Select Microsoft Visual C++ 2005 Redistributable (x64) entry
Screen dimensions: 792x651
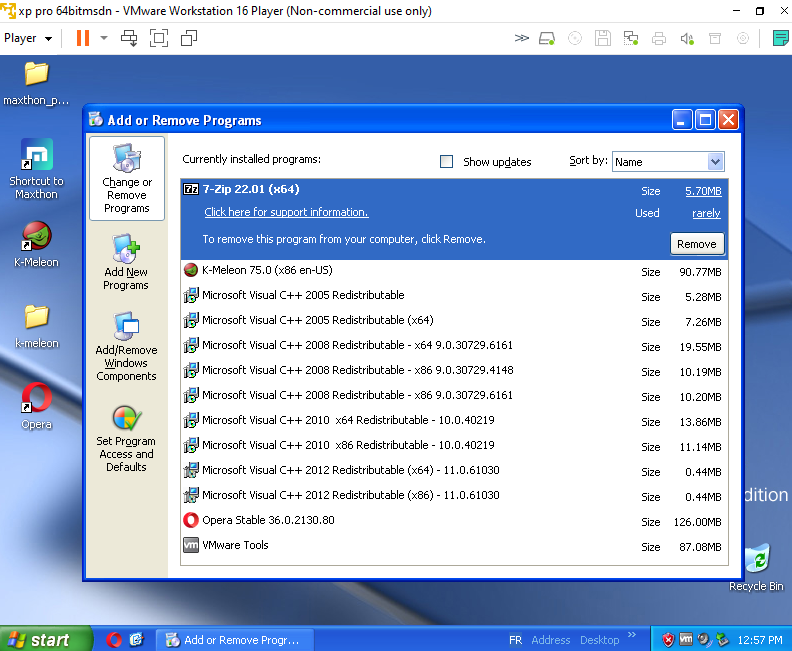(454, 321)
